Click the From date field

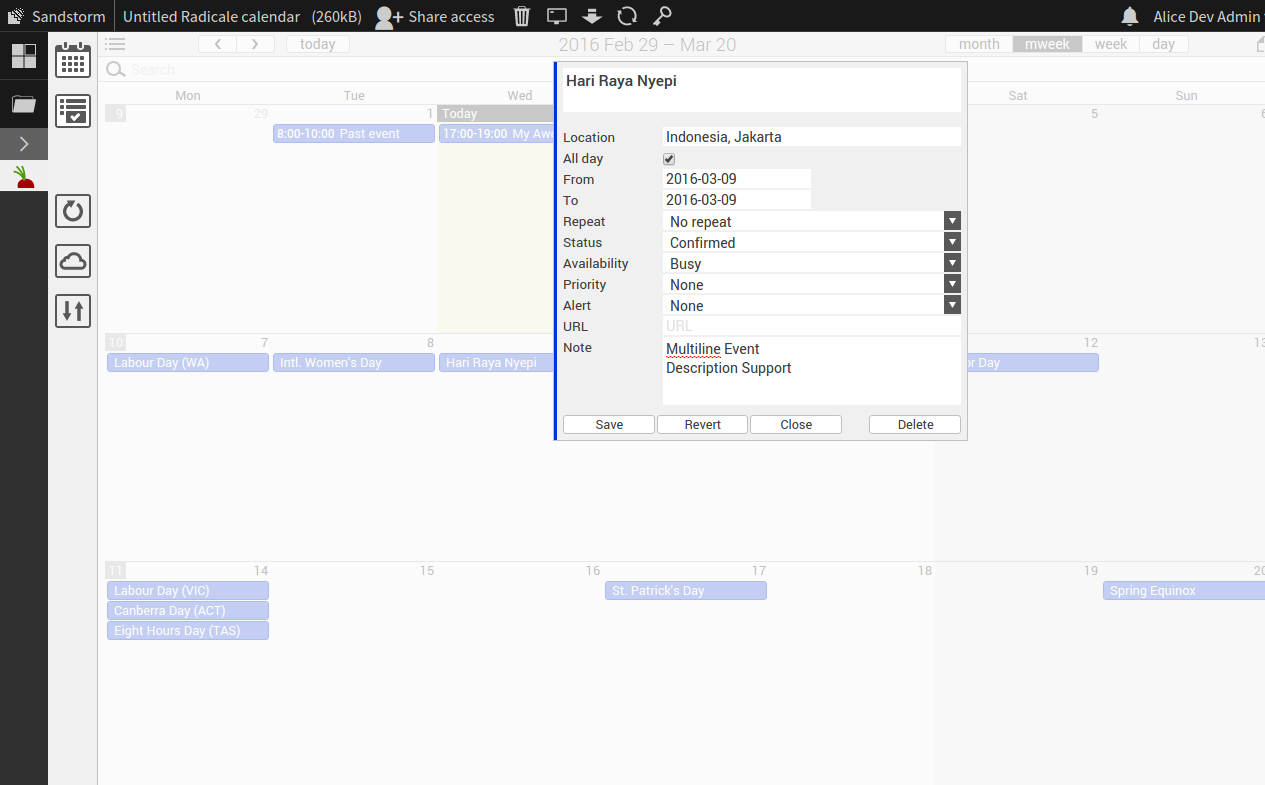(737, 179)
